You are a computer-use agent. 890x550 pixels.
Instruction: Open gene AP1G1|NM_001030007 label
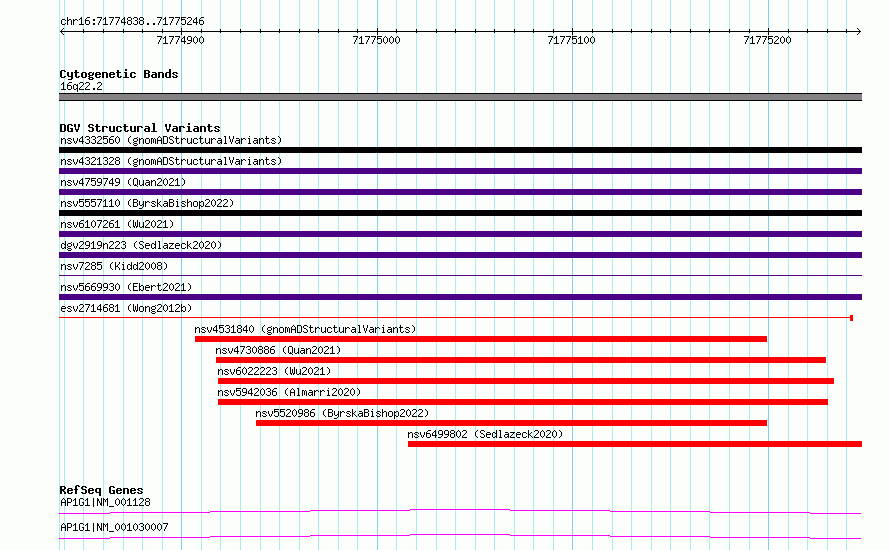click(x=114, y=527)
